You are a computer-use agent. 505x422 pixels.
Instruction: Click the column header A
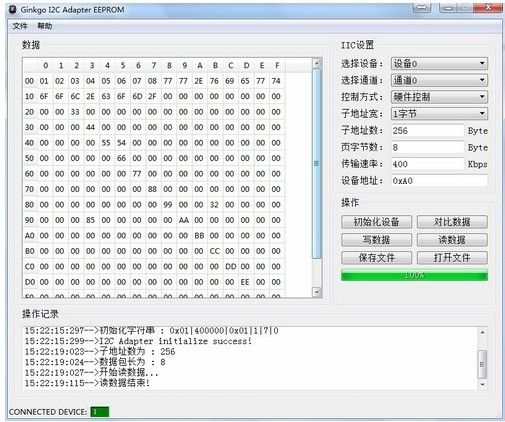pos(200,65)
